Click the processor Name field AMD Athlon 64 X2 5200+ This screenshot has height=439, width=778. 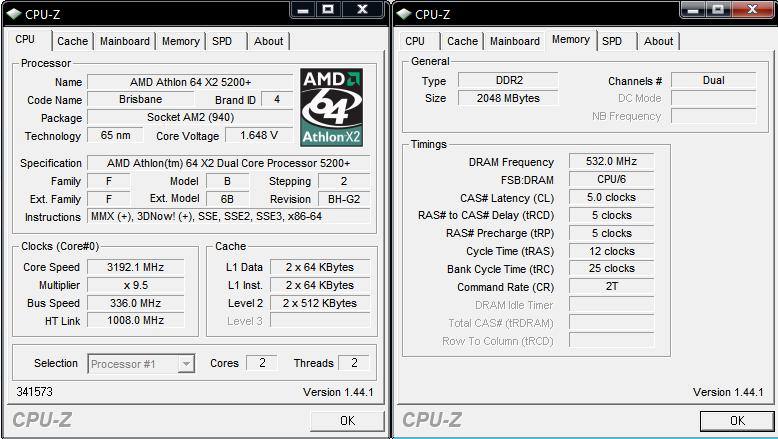pos(191,82)
